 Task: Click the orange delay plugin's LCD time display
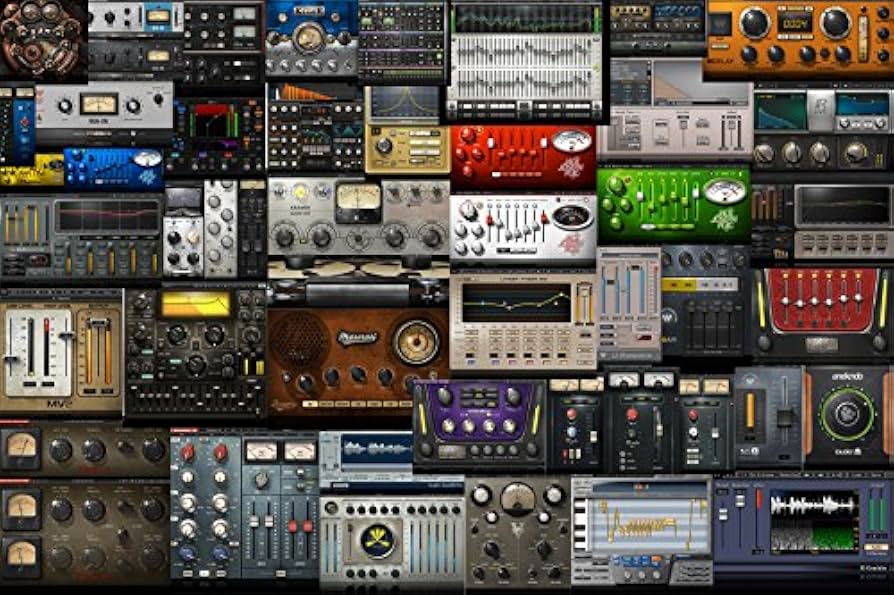point(795,23)
